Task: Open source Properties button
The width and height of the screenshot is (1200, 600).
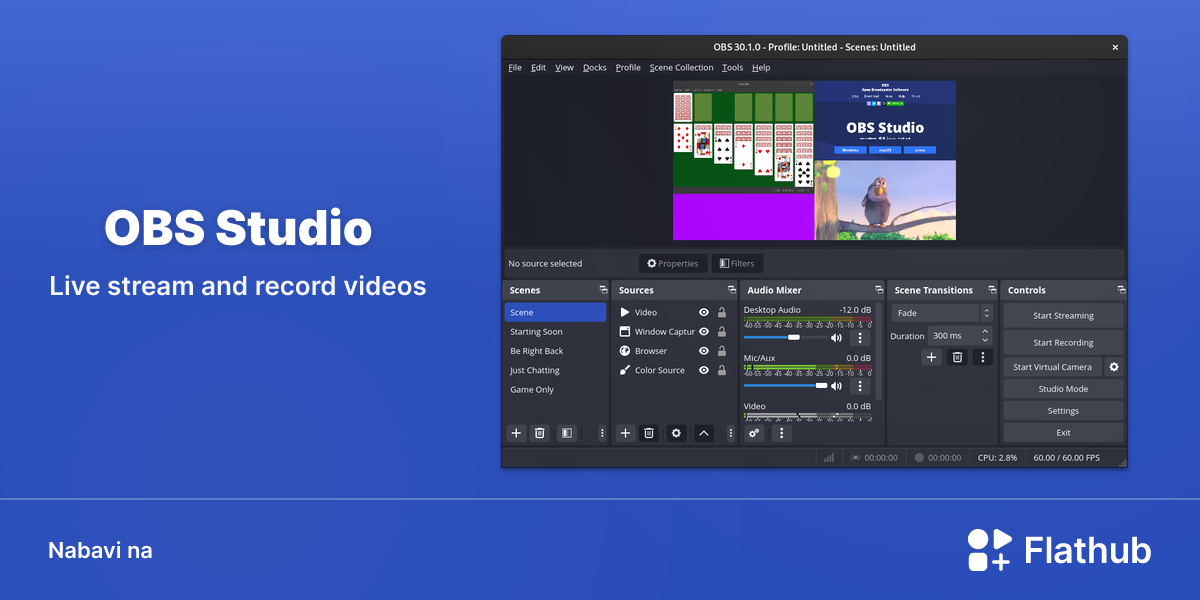Action: (673, 264)
